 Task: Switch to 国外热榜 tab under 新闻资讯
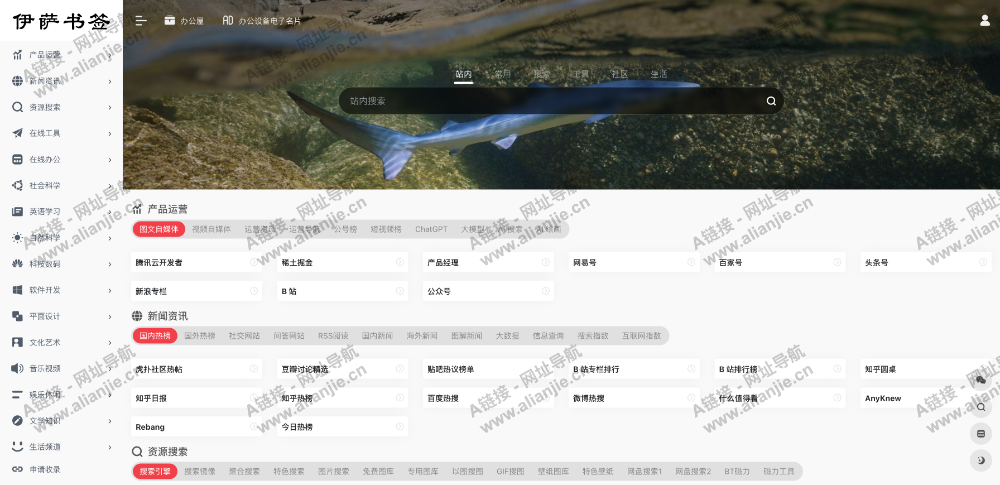pos(200,336)
